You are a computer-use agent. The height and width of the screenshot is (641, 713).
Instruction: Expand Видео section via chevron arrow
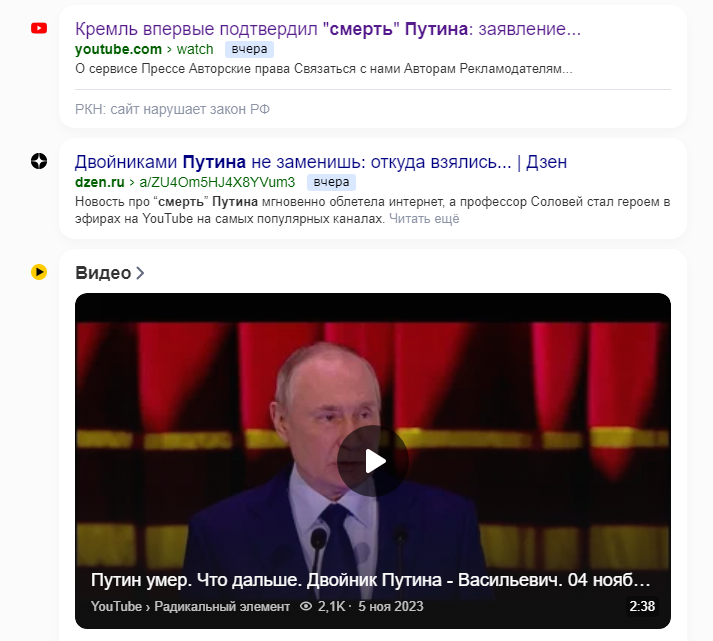[x=140, y=273]
